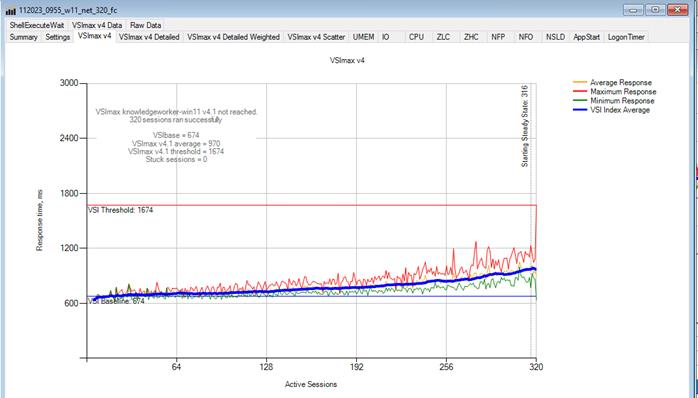Click the 'Active Sessions' axis label
Image resolution: width=698 pixels, height=398 pixels.
[x=311, y=384]
